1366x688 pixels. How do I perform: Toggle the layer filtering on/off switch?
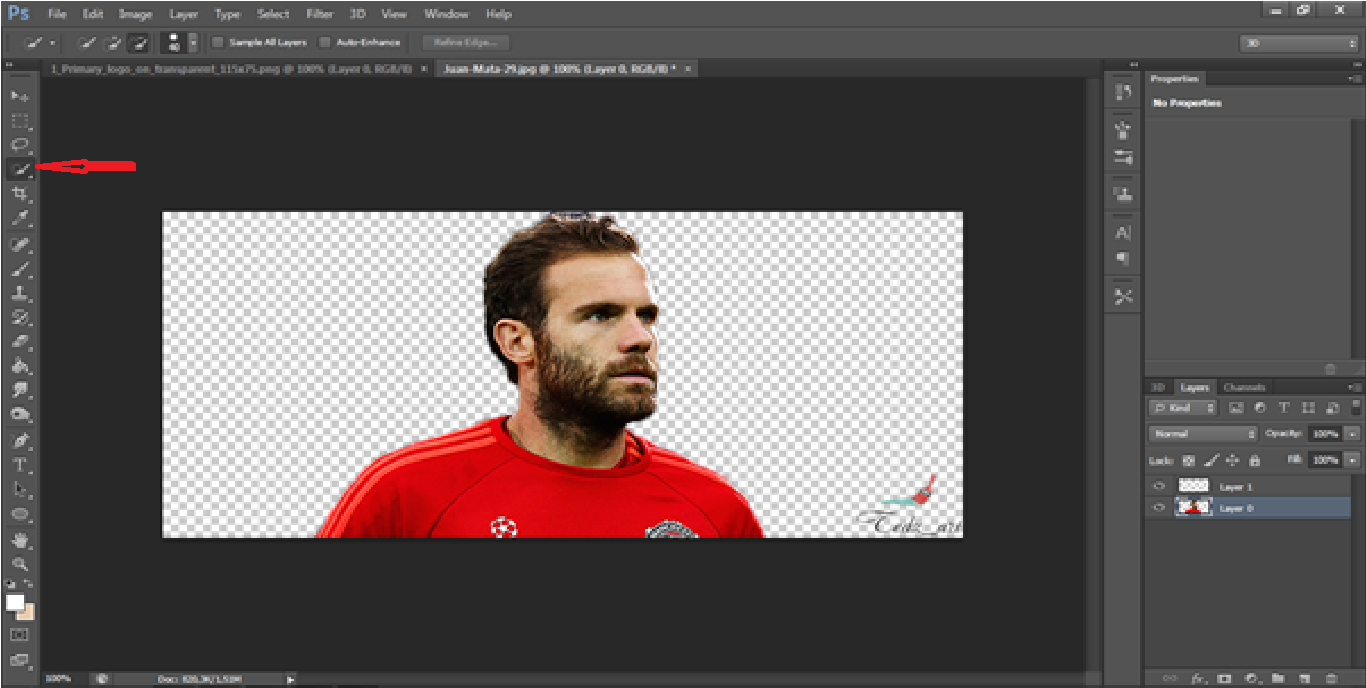1354,408
